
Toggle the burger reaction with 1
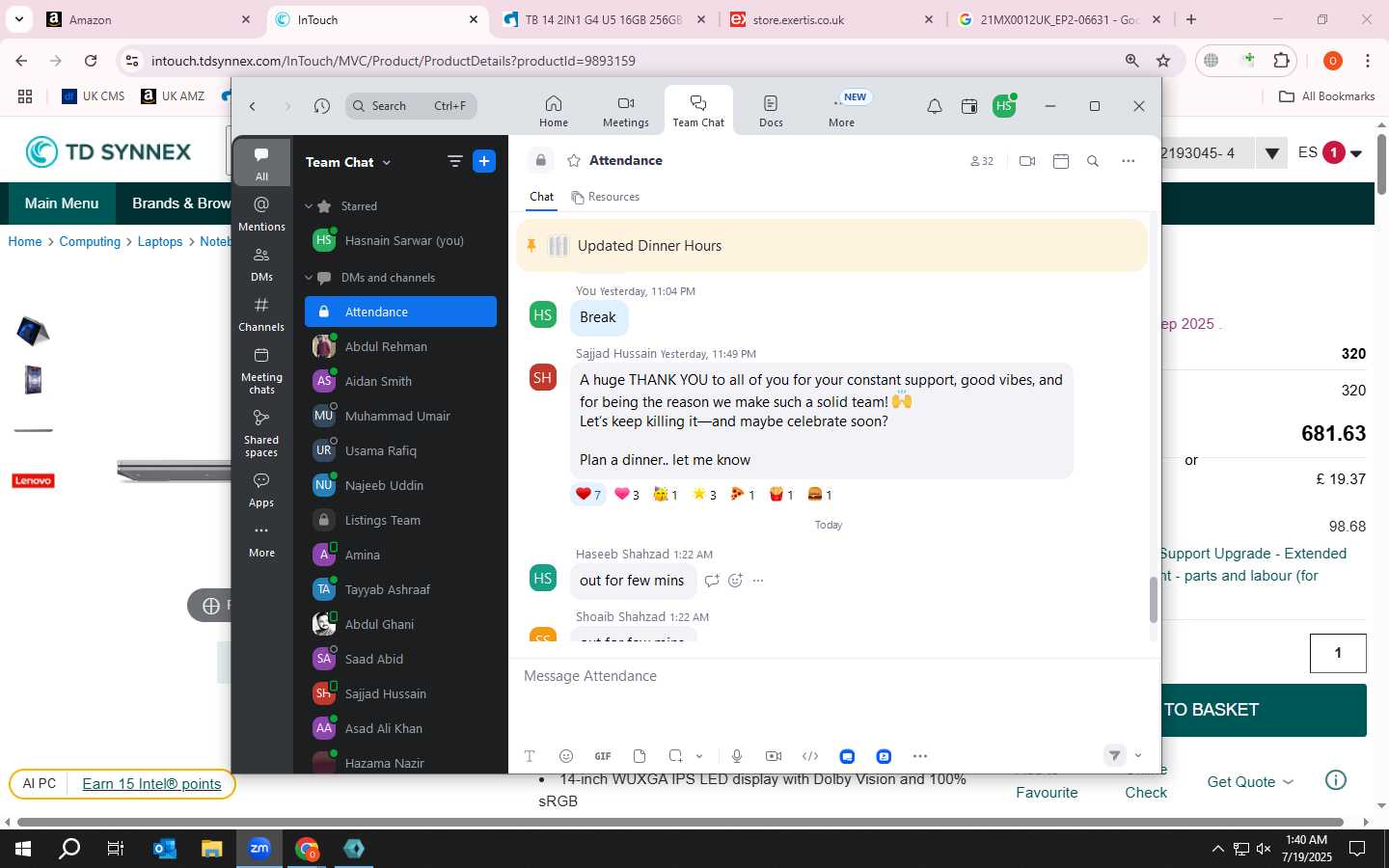[x=820, y=495]
